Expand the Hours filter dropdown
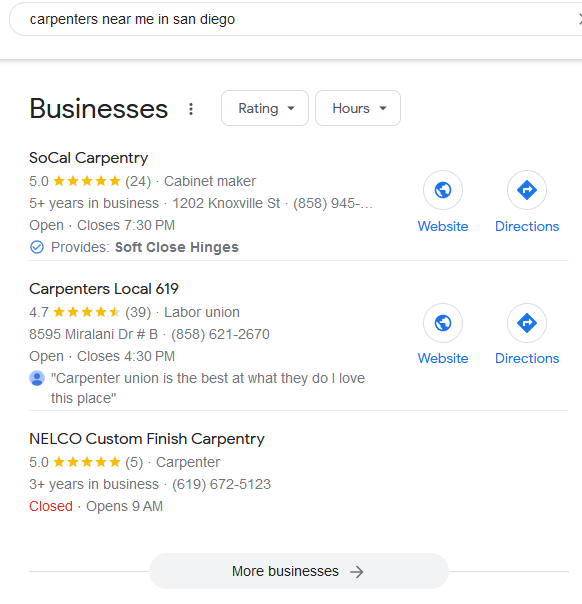This screenshot has height=604, width=582. click(358, 108)
